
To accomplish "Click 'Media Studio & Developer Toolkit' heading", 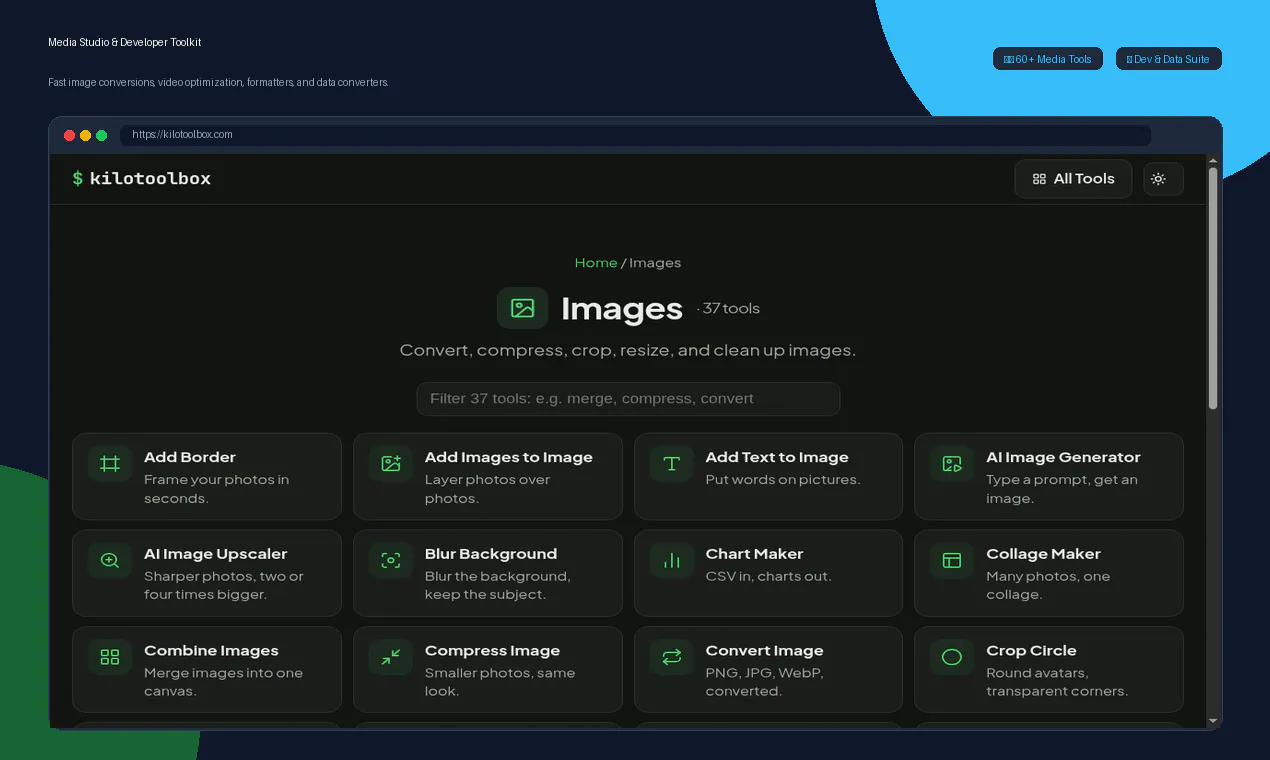I will [x=125, y=42].
